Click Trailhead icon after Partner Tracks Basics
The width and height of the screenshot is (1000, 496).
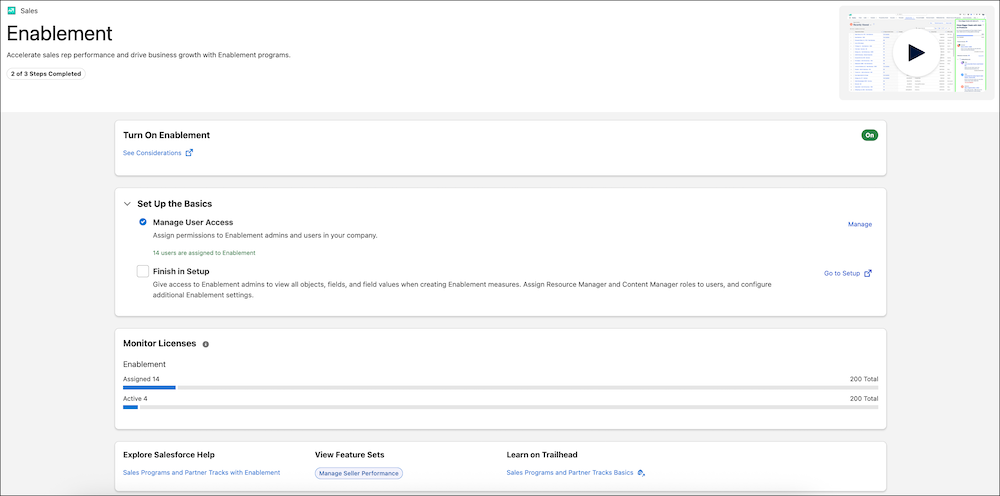(x=642, y=473)
